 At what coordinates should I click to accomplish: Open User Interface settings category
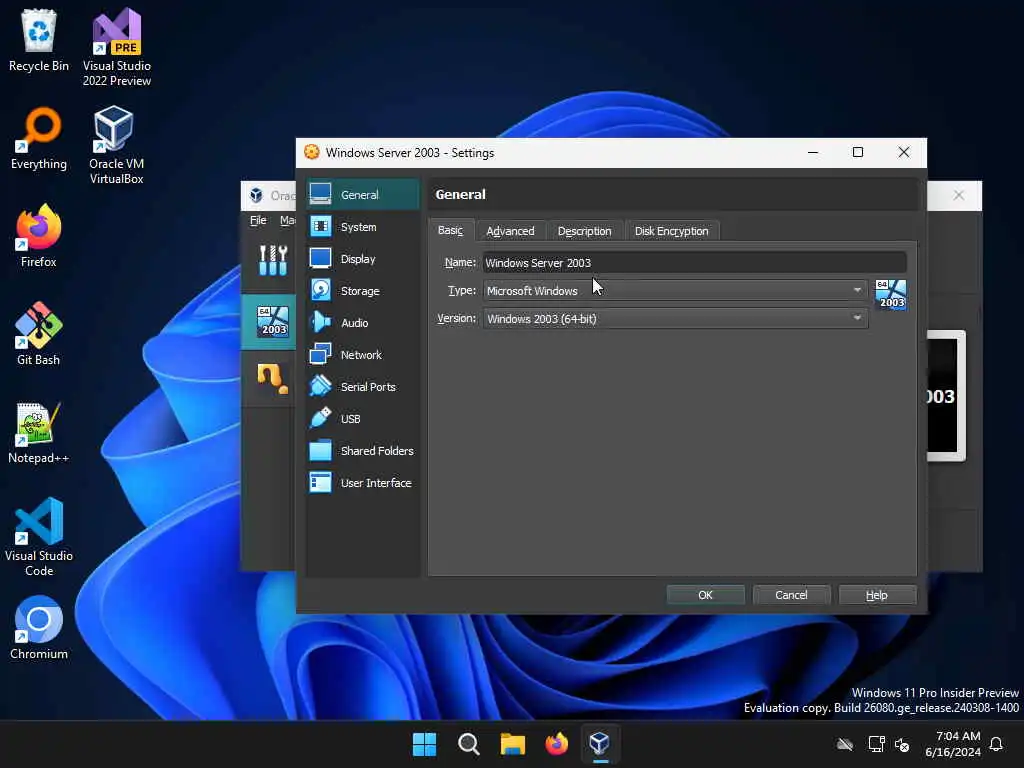pyautogui.click(x=362, y=483)
